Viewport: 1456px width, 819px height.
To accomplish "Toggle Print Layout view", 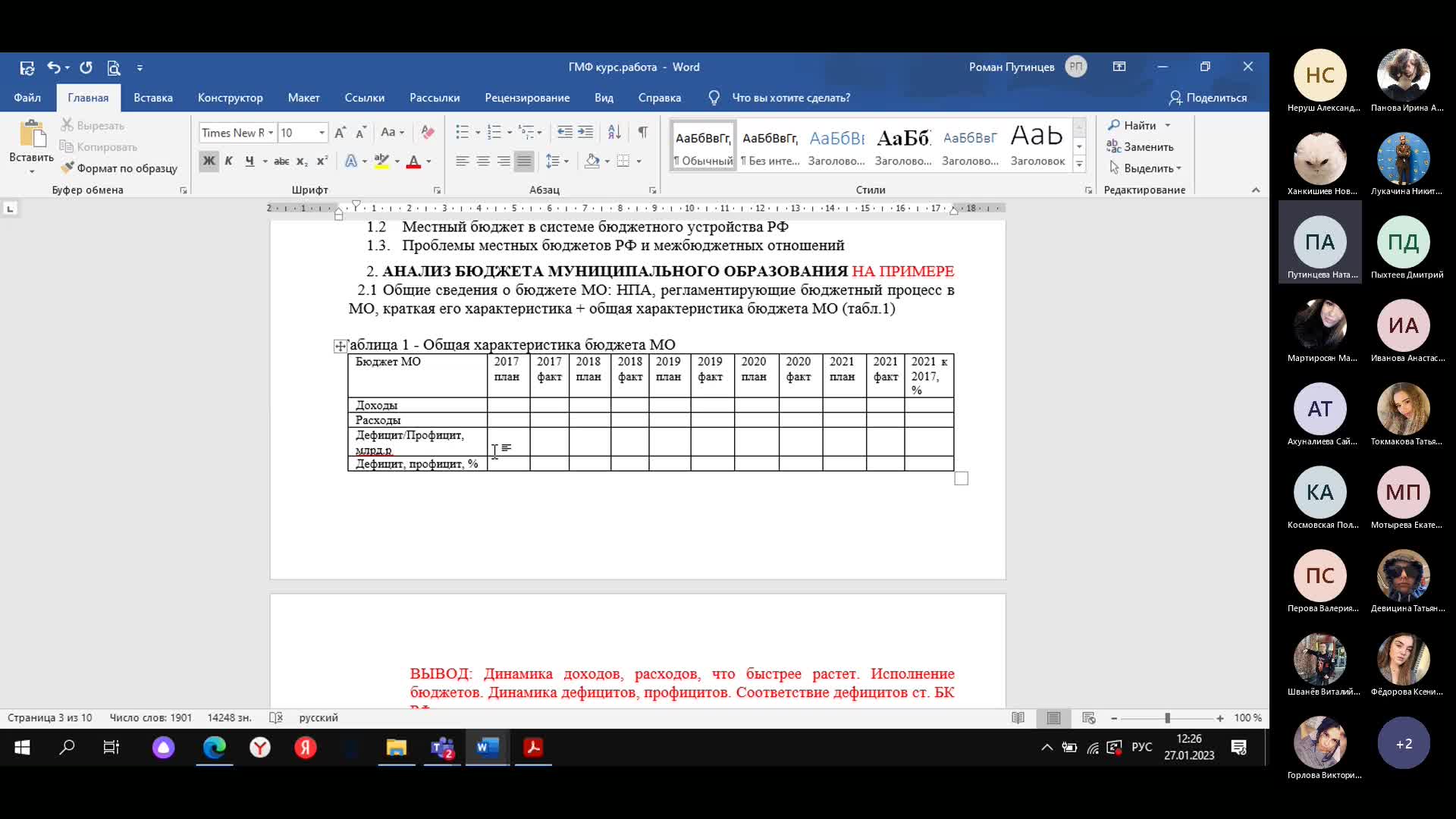I will tap(1054, 717).
